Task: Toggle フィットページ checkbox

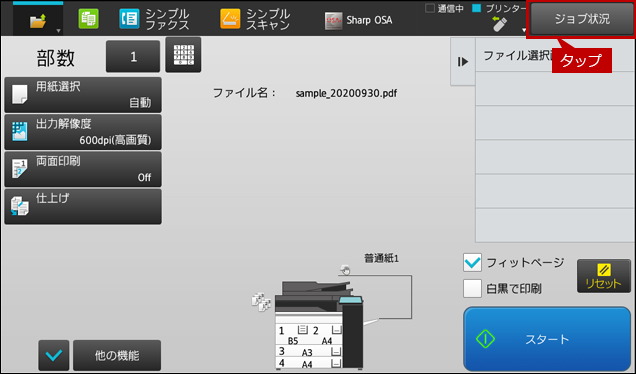Action: 472,263
